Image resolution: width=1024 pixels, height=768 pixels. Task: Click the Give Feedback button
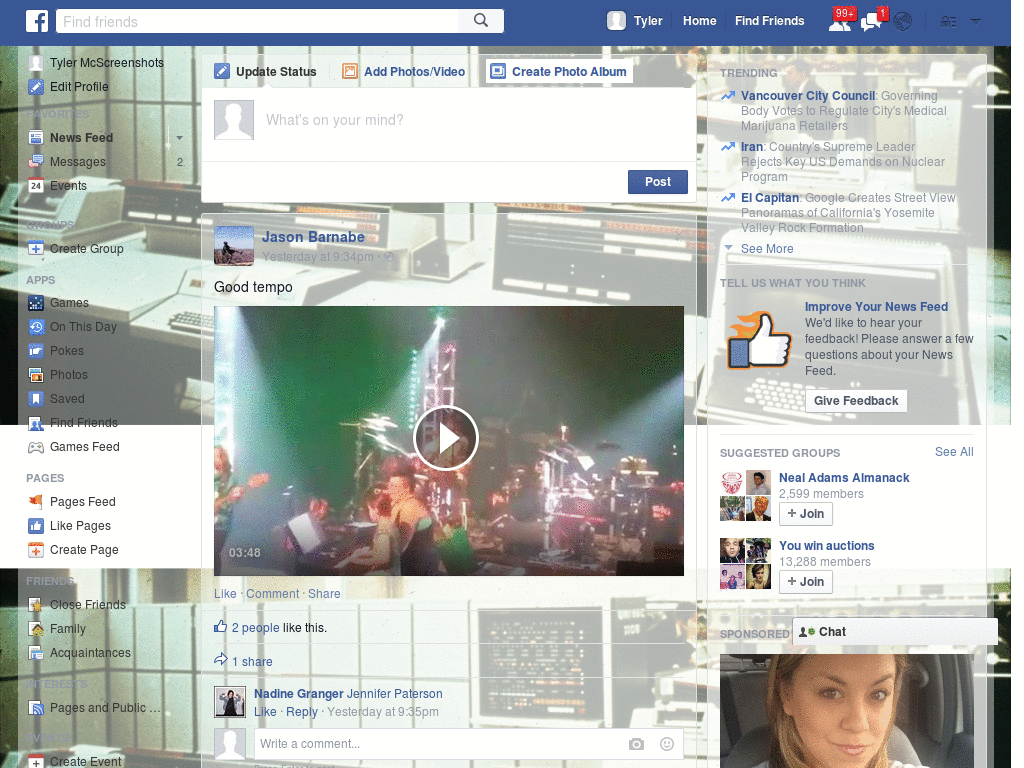click(x=856, y=401)
